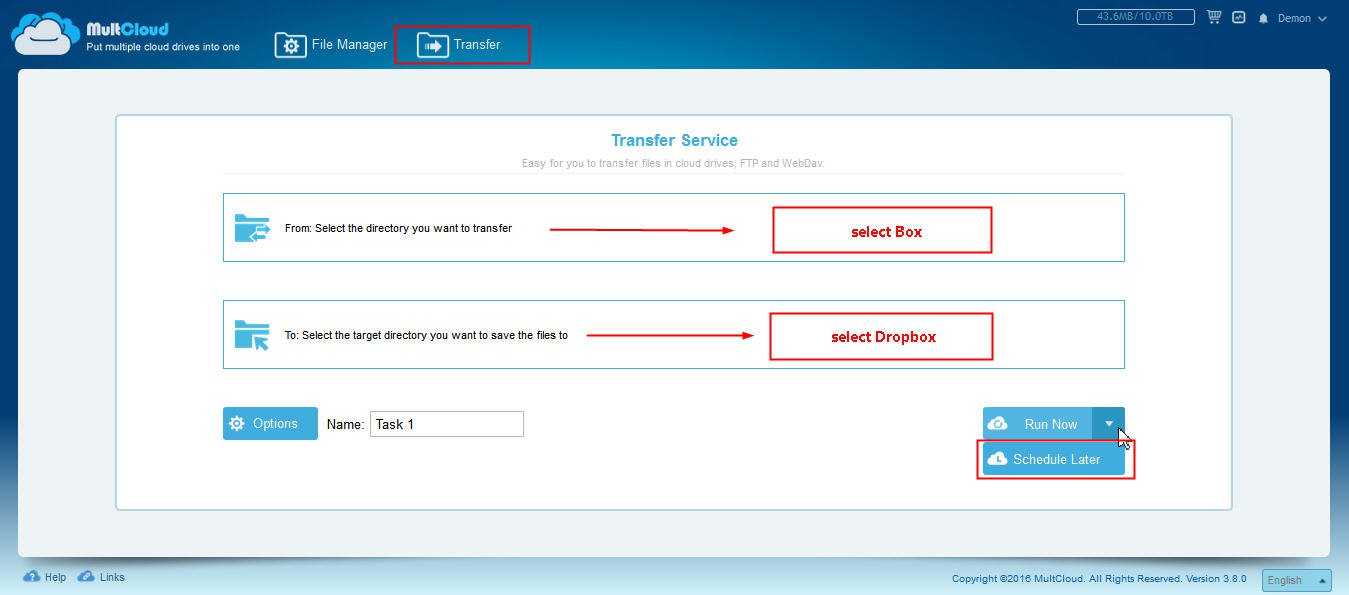
Task: Select the From directory field
Action: pos(673,228)
